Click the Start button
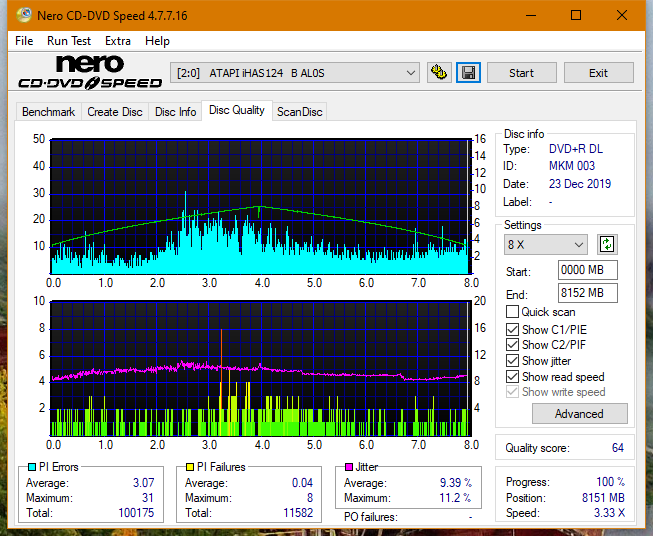This screenshot has width=653, height=536. (x=521, y=73)
